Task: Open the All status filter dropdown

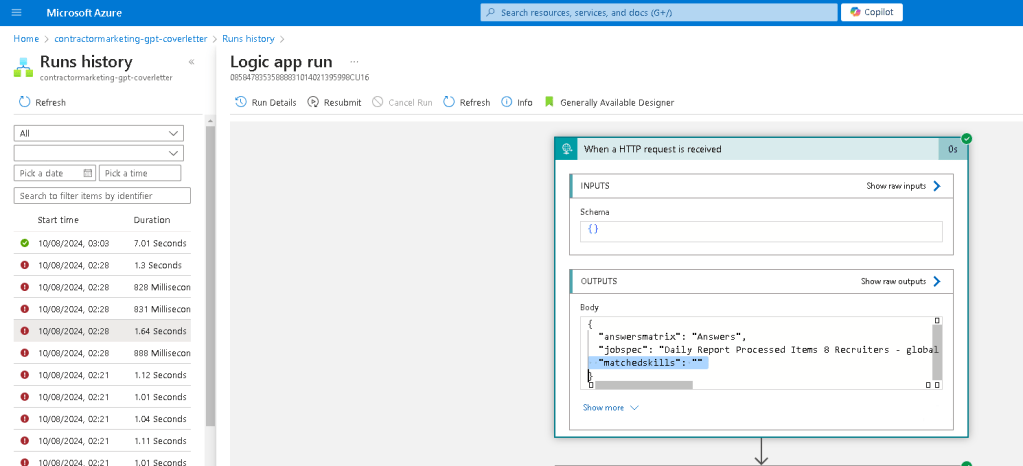Action: point(99,133)
